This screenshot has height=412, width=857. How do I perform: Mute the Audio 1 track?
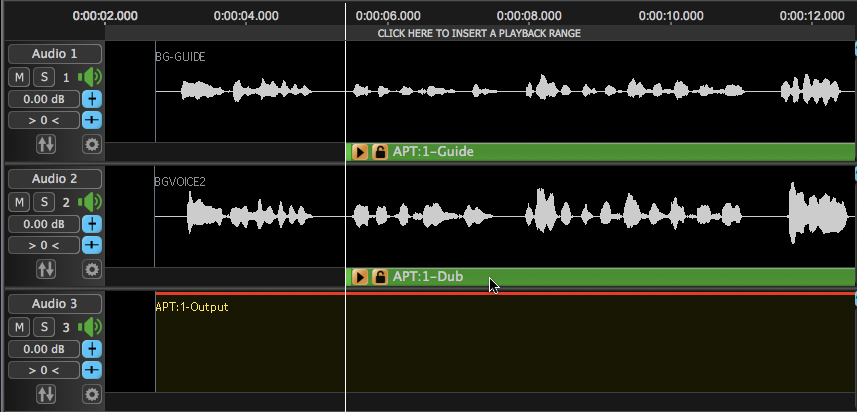click(20, 77)
